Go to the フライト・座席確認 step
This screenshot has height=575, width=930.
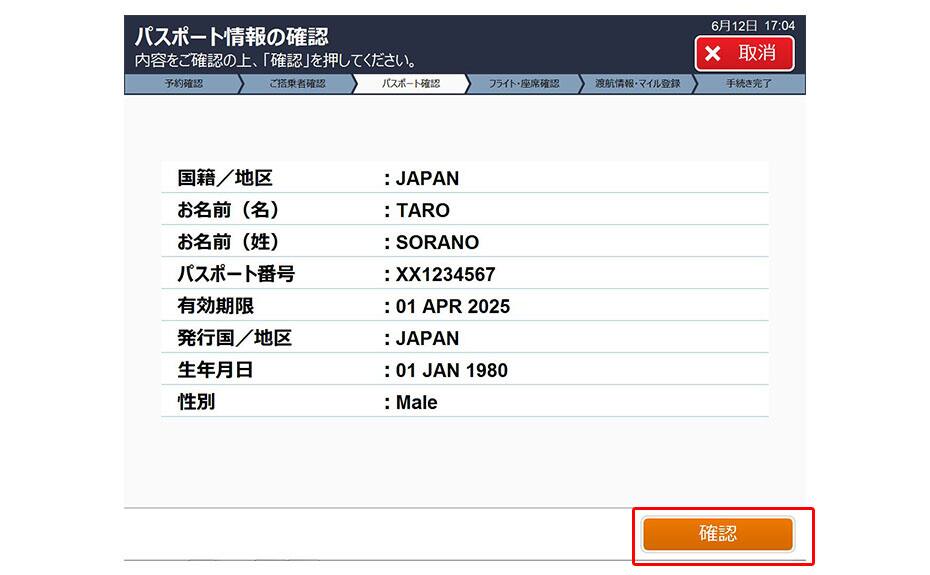523,84
